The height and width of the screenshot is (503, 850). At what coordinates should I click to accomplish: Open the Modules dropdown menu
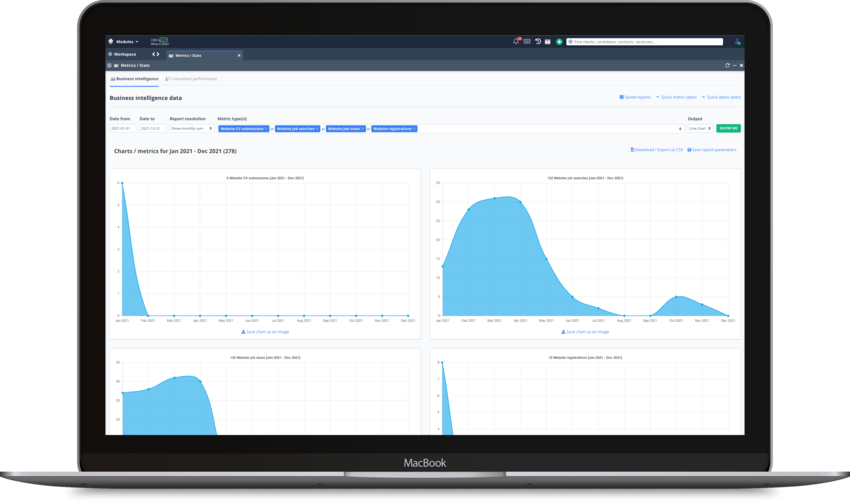(x=127, y=42)
